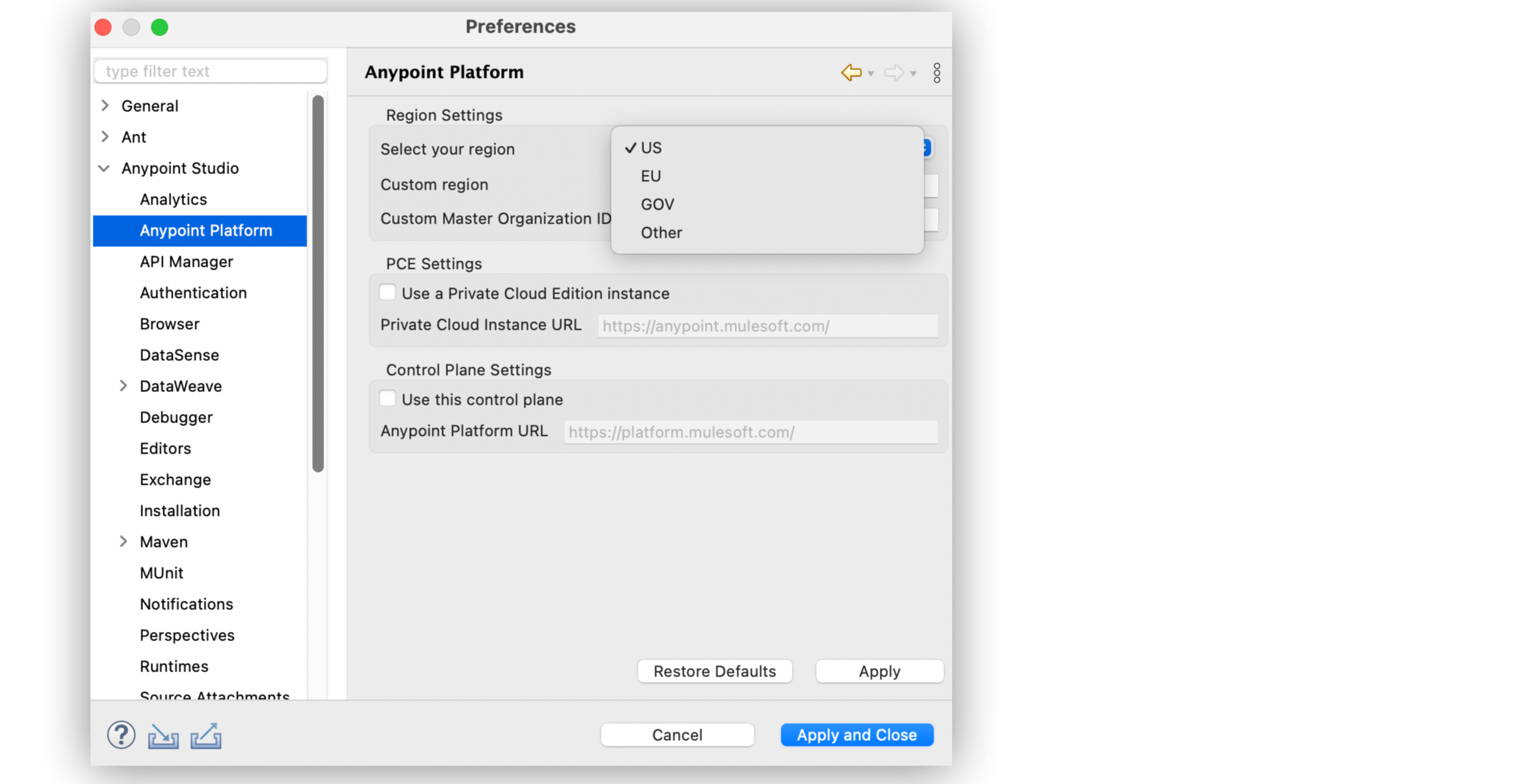The width and height of the screenshot is (1516, 784).
Task: Expand the DataWeave preferences node
Action: 123,386
